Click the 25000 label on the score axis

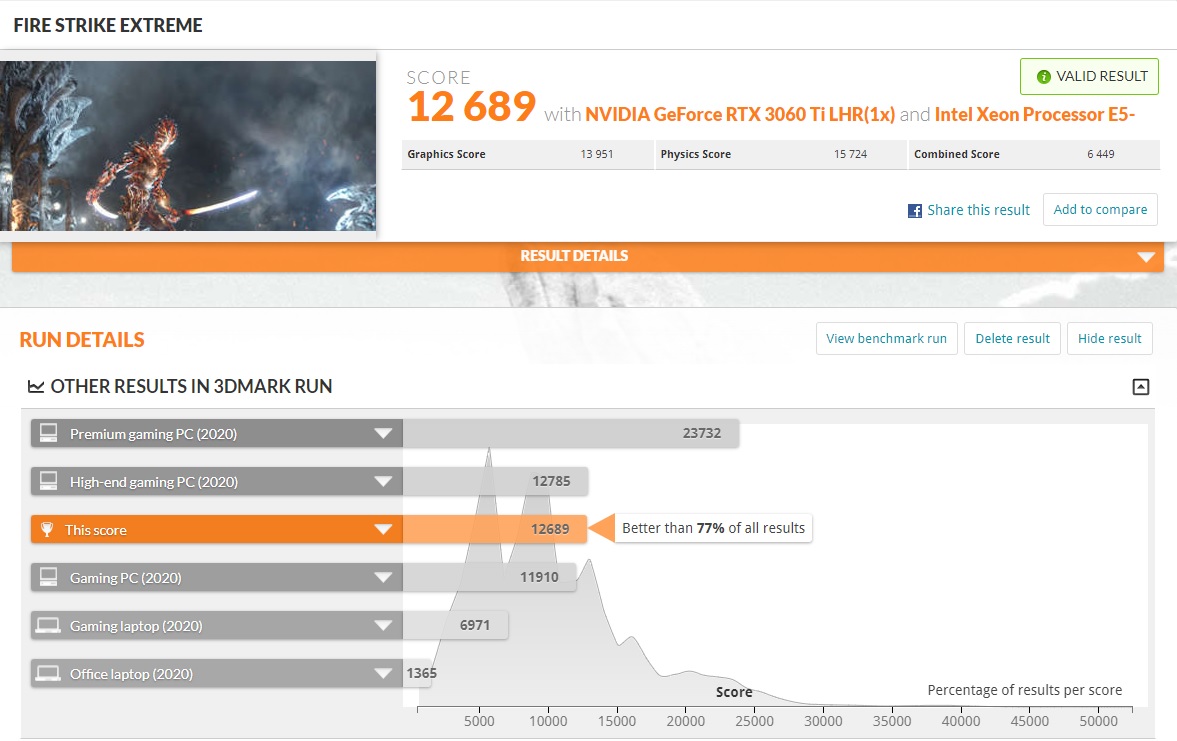tap(754, 721)
